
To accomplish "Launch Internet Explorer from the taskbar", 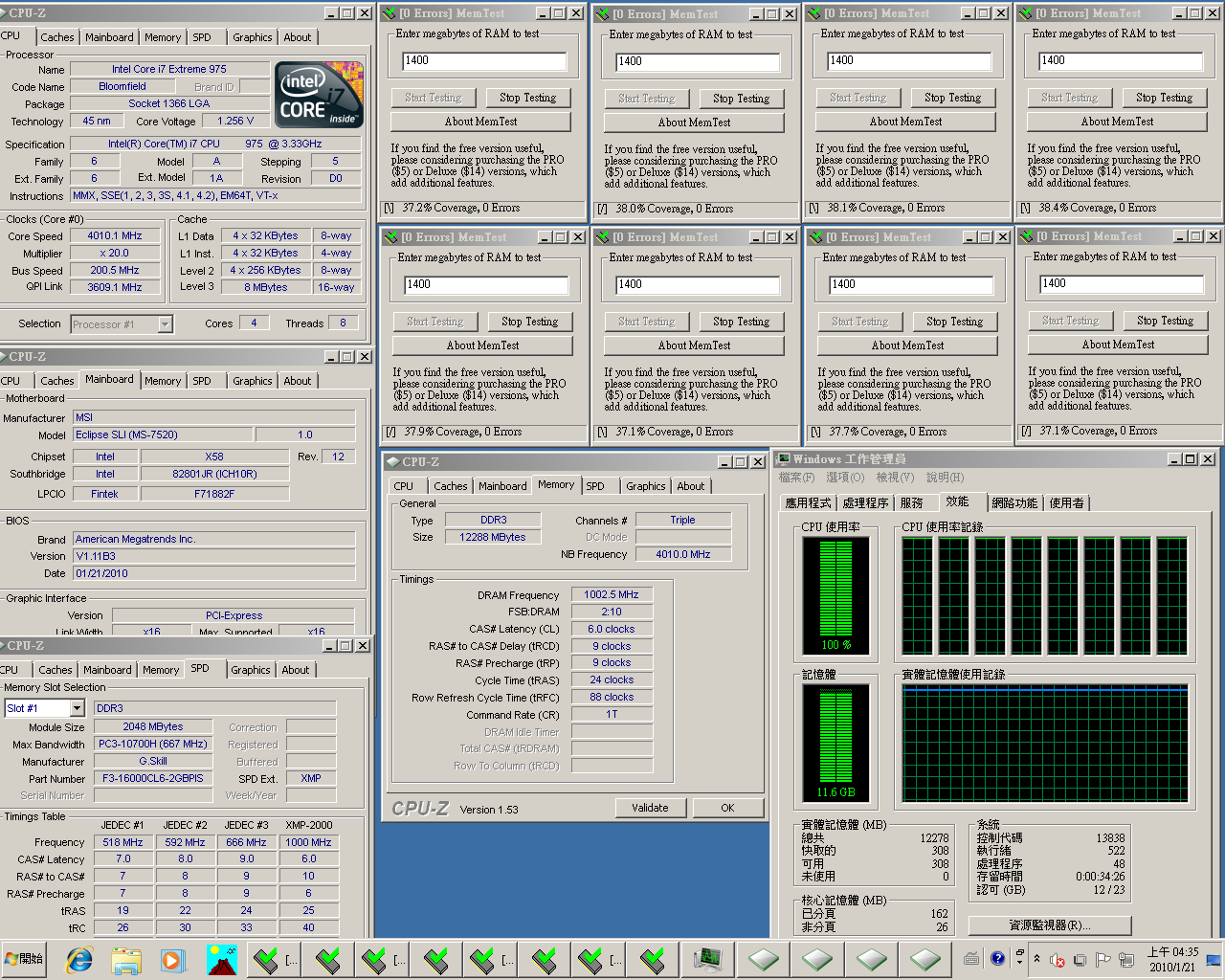I will [x=80, y=959].
